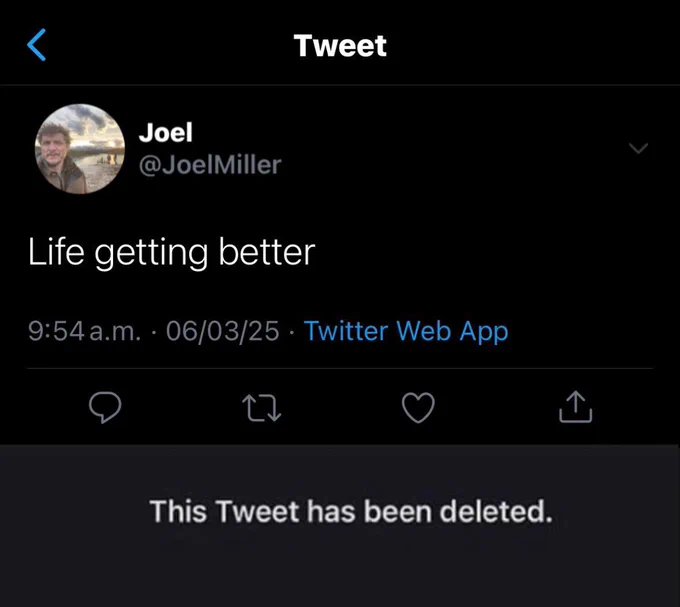Screen dimensions: 680x607
Task: Go back using the blue arrow
Action: [36, 45]
